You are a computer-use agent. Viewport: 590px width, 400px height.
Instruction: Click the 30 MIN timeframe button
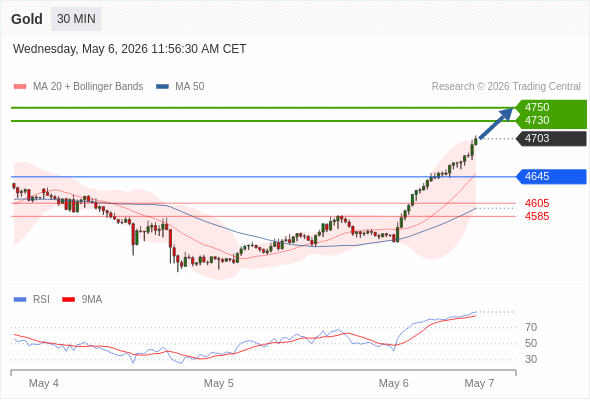pos(76,19)
